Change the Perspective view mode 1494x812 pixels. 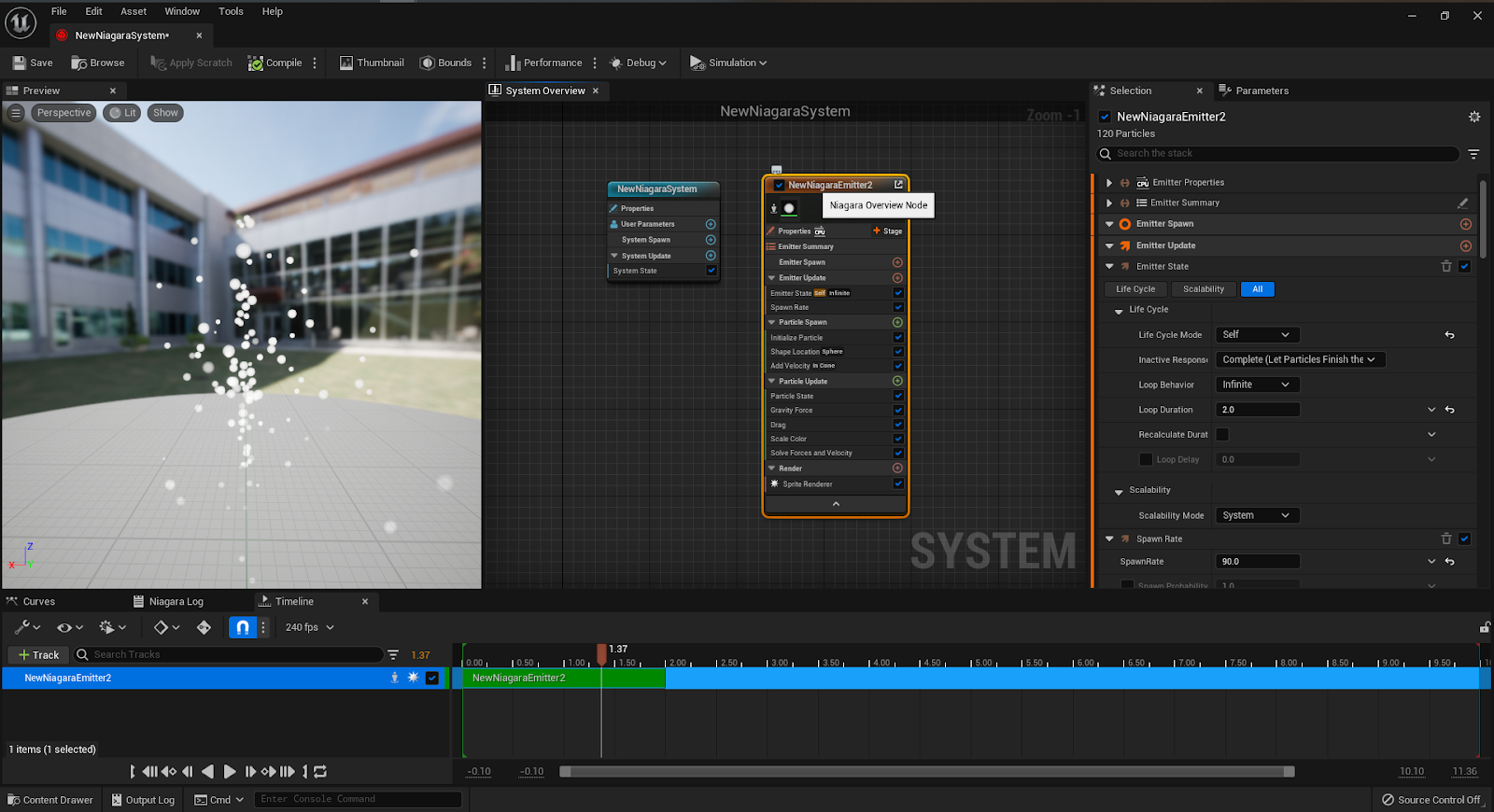[x=63, y=113]
